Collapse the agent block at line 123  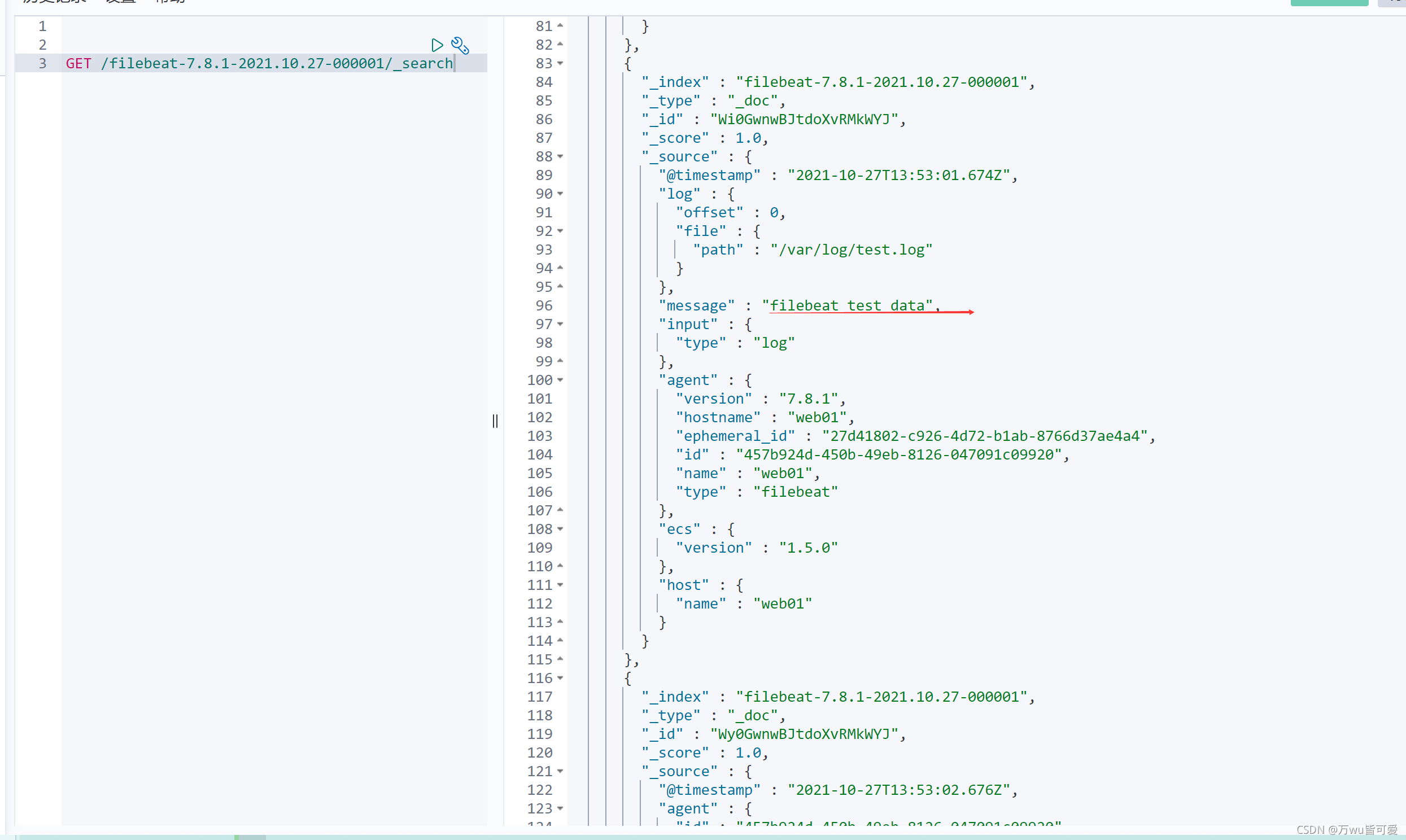[x=560, y=808]
